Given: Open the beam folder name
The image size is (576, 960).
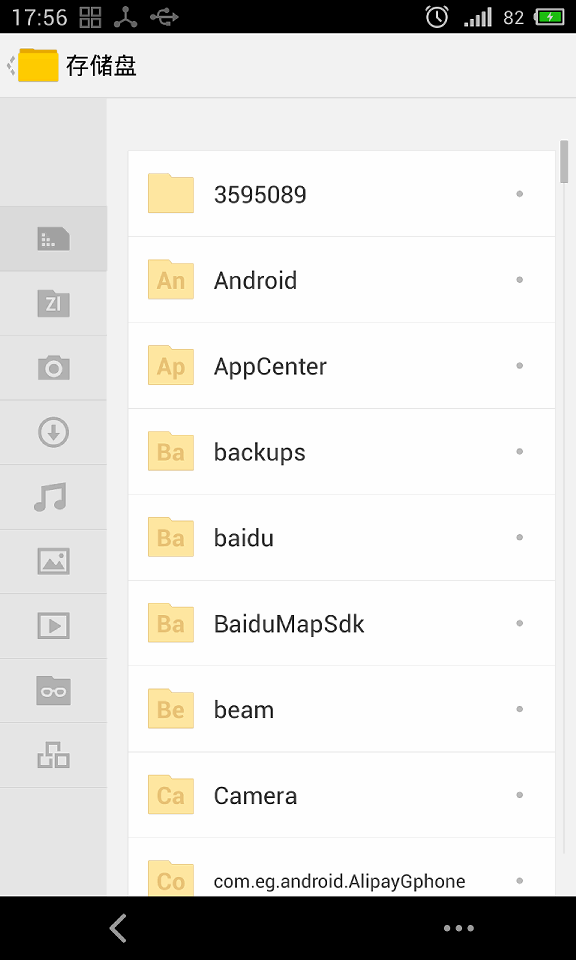Looking at the screenshot, I should pos(244,710).
